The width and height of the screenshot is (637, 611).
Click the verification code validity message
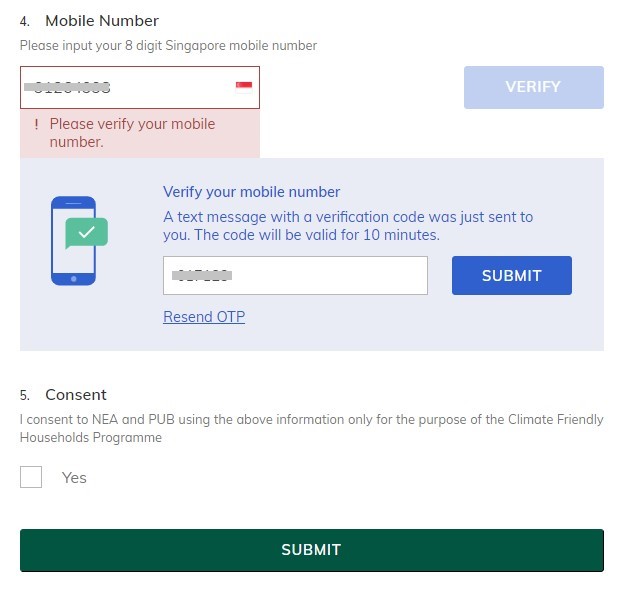[x=348, y=226]
